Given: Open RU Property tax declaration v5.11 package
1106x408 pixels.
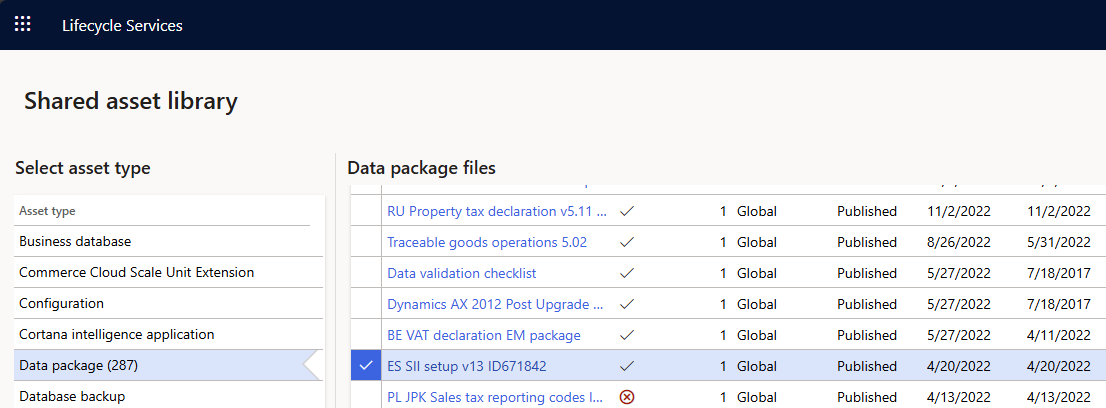Looking at the screenshot, I should pyautogui.click(x=497, y=211).
